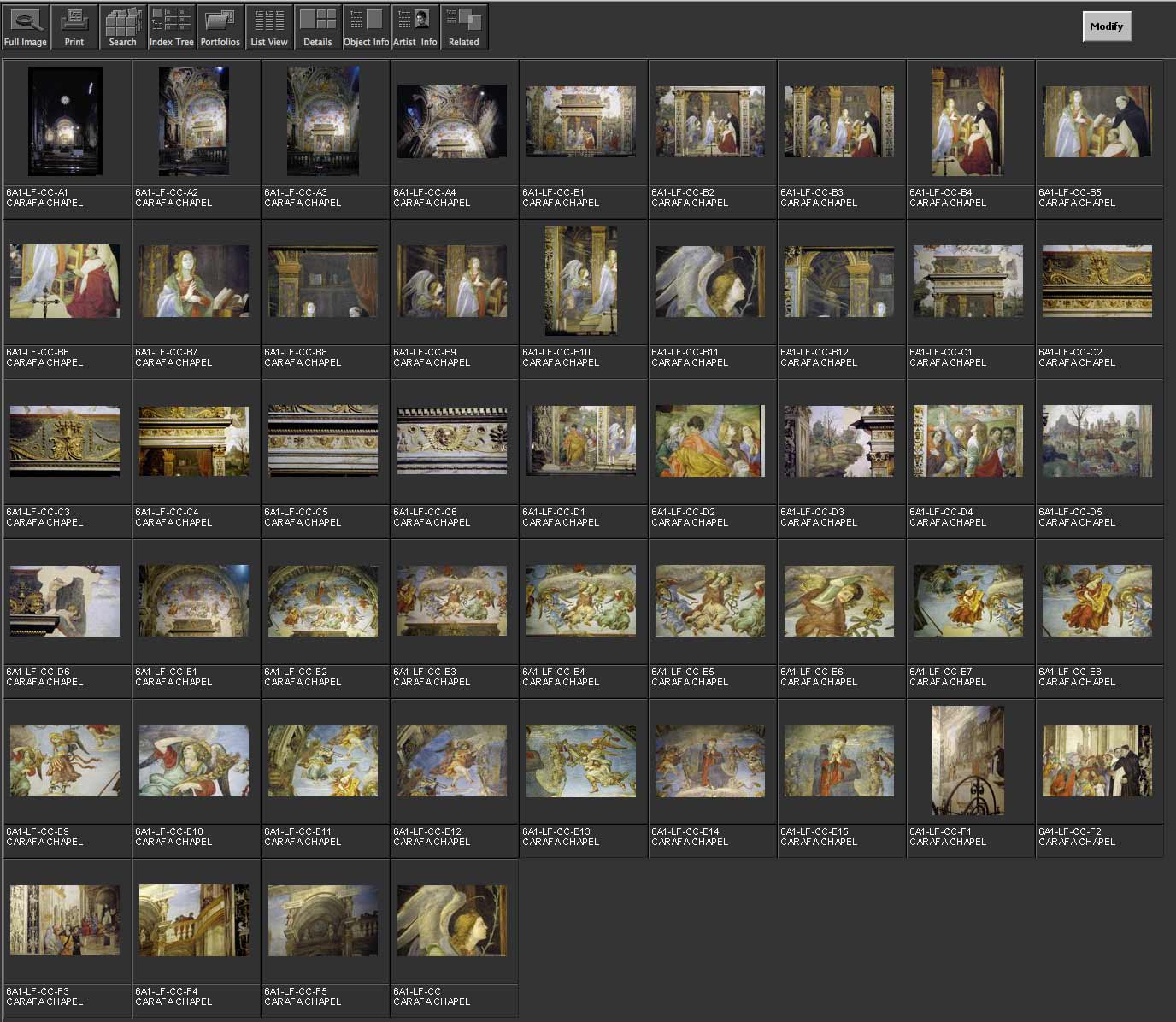Open Object Info panel
Image resolution: width=1176 pixels, height=1022 pixels.
[x=366, y=27]
